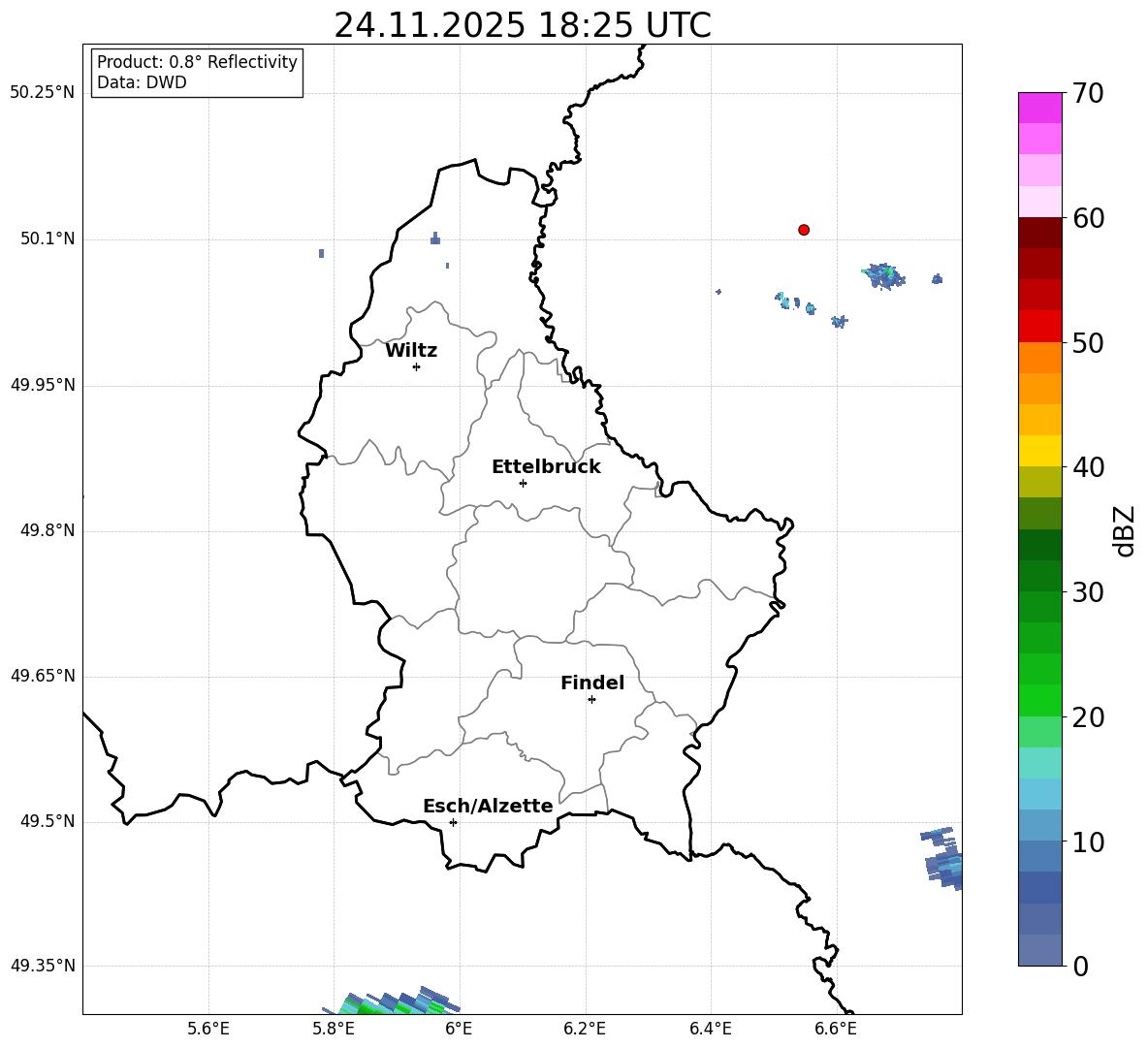Click the Findel label
Viewport: 1148px width, 1048px height.
pos(592,683)
